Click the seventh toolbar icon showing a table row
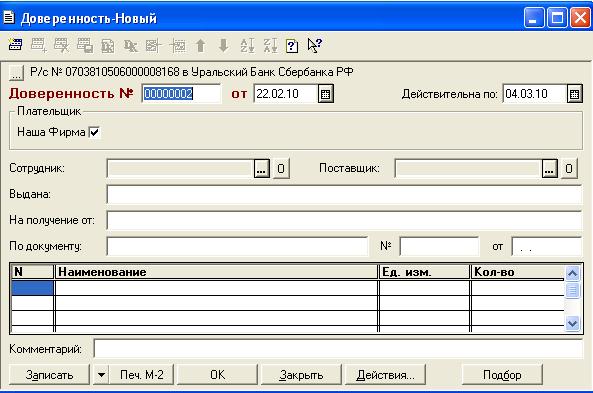This screenshot has width=593, height=393. [154, 46]
